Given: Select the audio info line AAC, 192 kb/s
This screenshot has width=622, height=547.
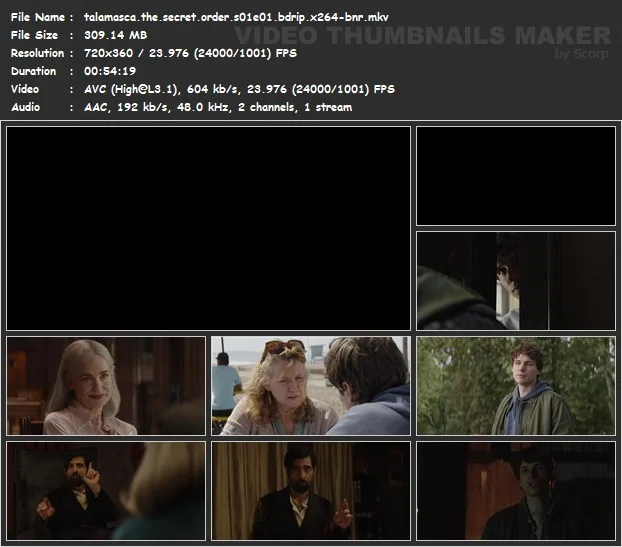Looking at the screenshot, I should (218, 107).
